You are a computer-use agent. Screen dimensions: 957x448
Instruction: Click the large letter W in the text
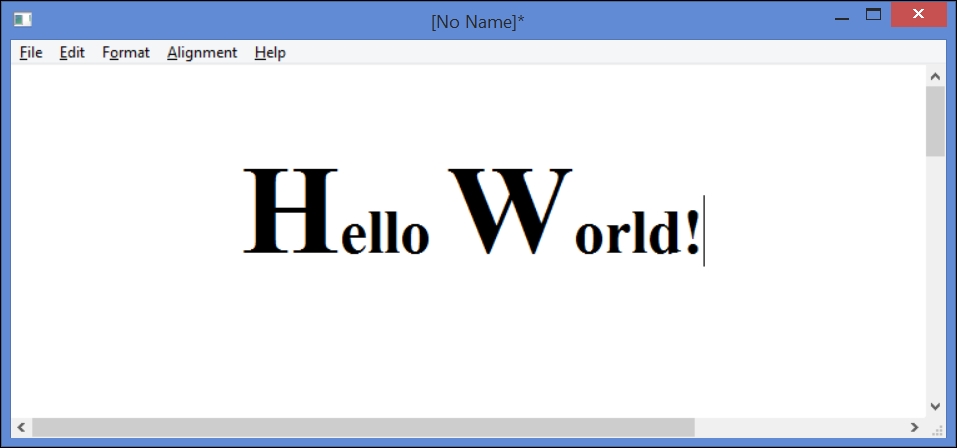point(510,211)
